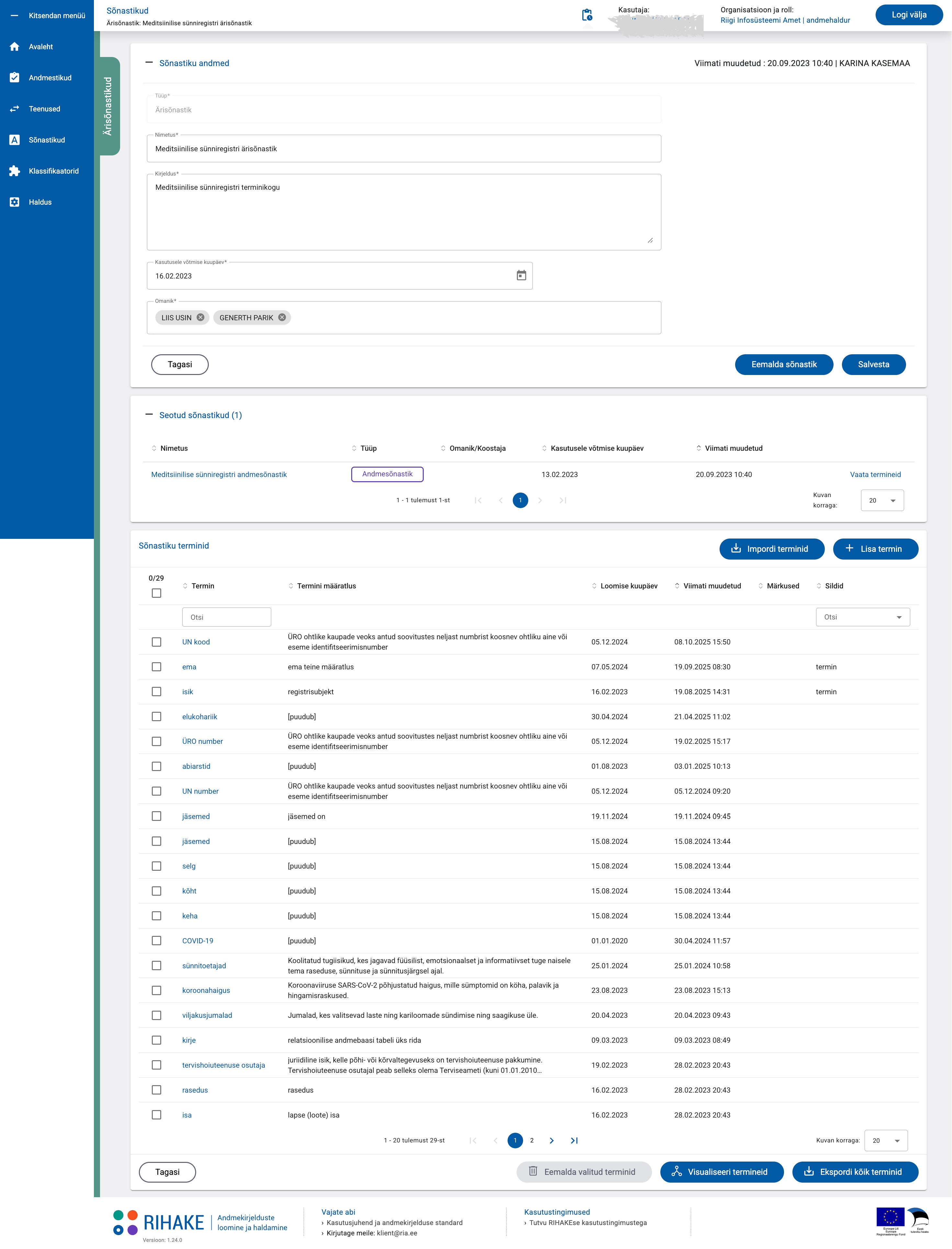This screenshot has height=1249, width=952.
Task: Click the Impordi terminid button
Action: (771, 549)
